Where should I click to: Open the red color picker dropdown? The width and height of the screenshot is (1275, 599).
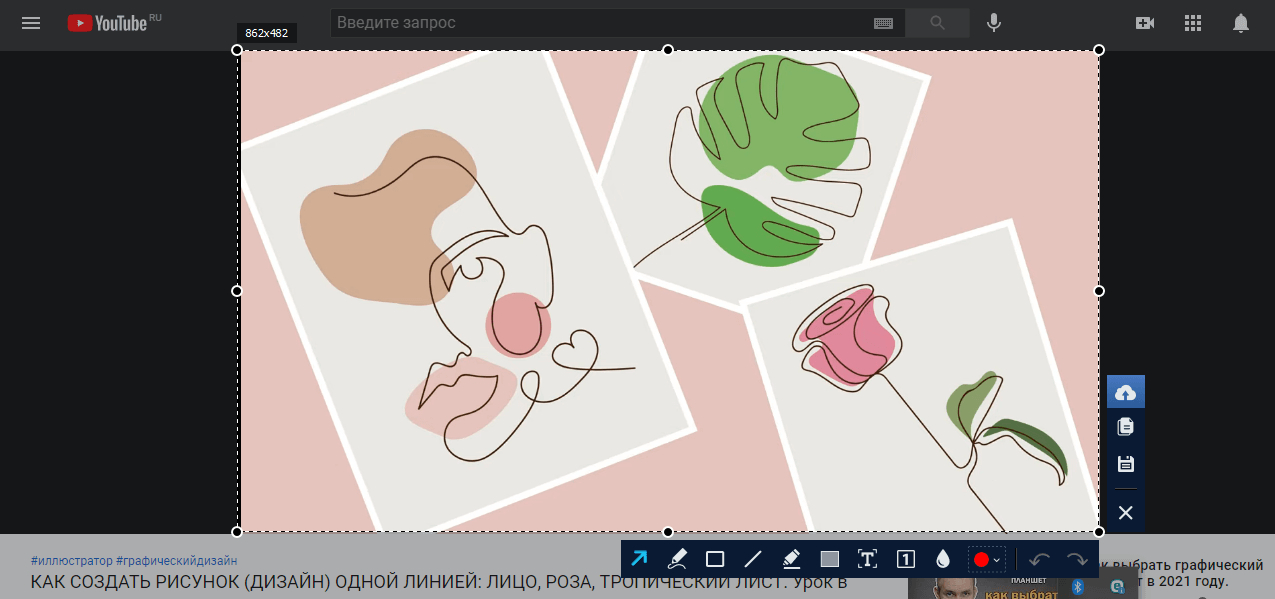[x=986, y=559]
